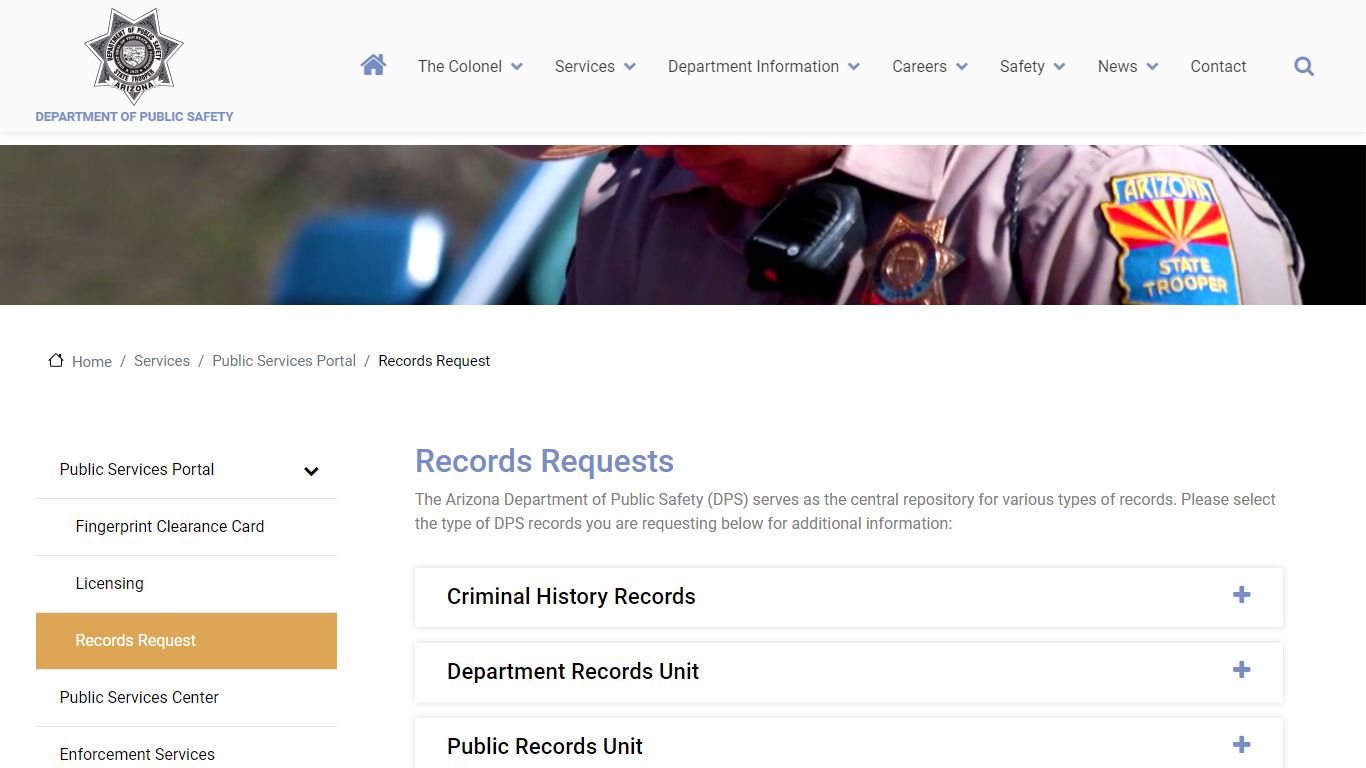
Task: Open Careers dropdown chevron
Action: pyautogui.click(x=962, y=67)
